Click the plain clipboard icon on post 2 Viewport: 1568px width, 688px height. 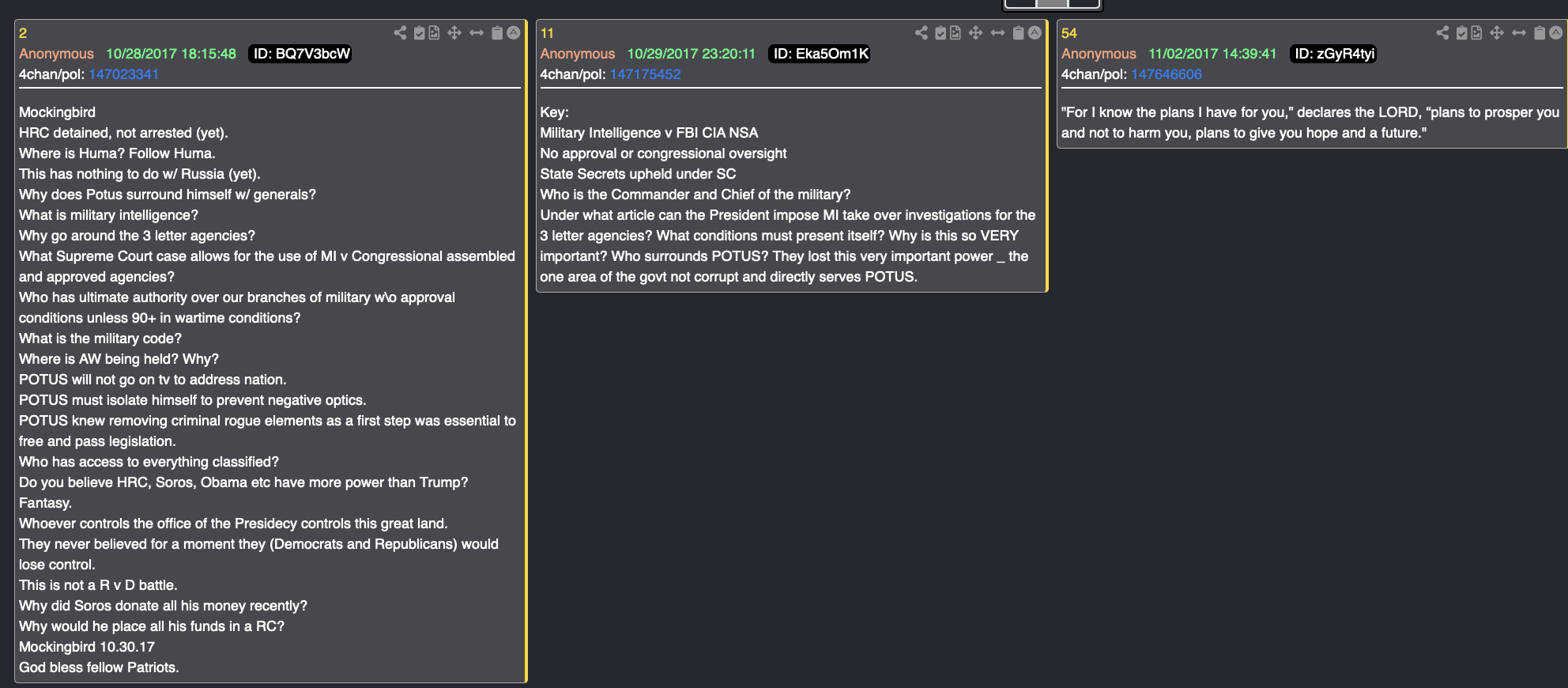[x=497, y=32]
